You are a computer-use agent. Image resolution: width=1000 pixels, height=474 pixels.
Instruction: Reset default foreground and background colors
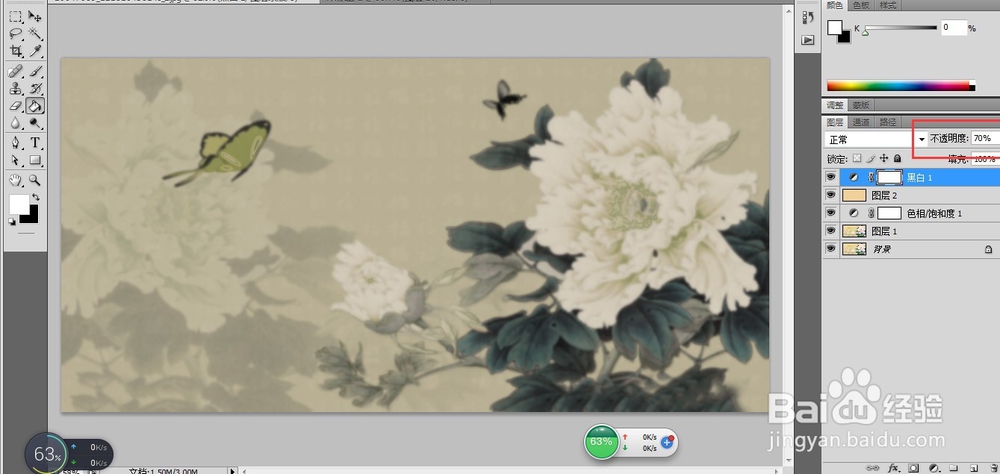tap(12, 221)
